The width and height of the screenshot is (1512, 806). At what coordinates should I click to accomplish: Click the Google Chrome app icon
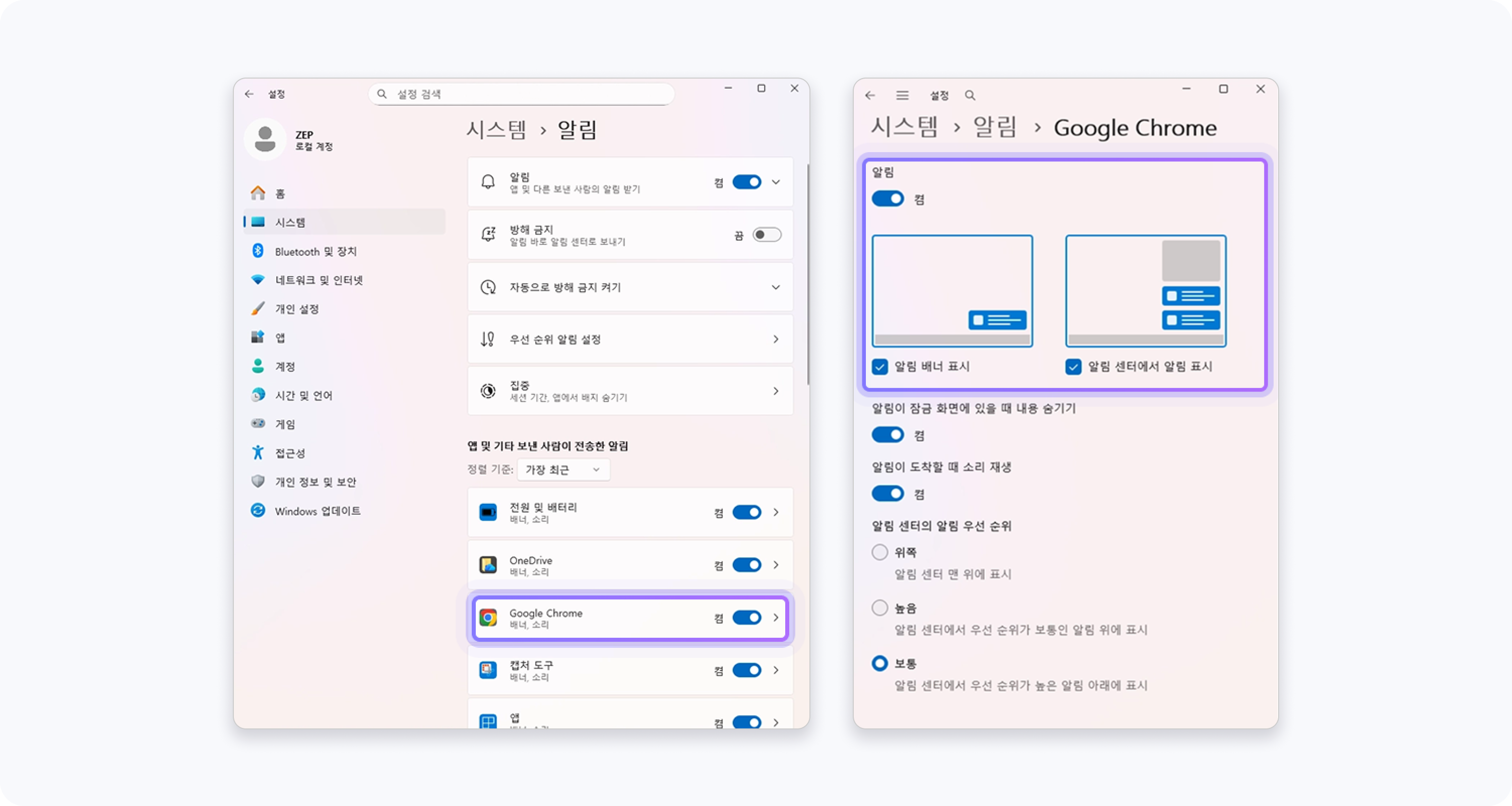(488, 618)
